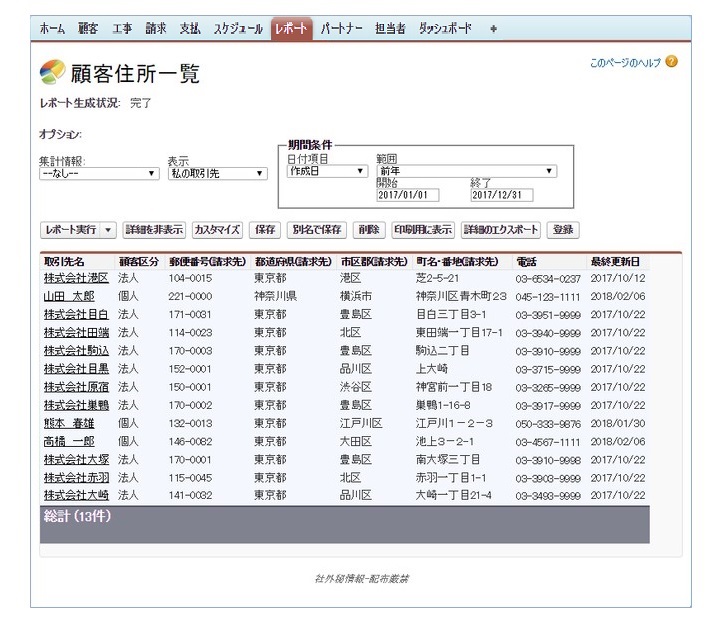Screen dimensions: 720x630
Task: Open the 日付項目 dropdown set to 作成日
Action: [x=327, y=171]
